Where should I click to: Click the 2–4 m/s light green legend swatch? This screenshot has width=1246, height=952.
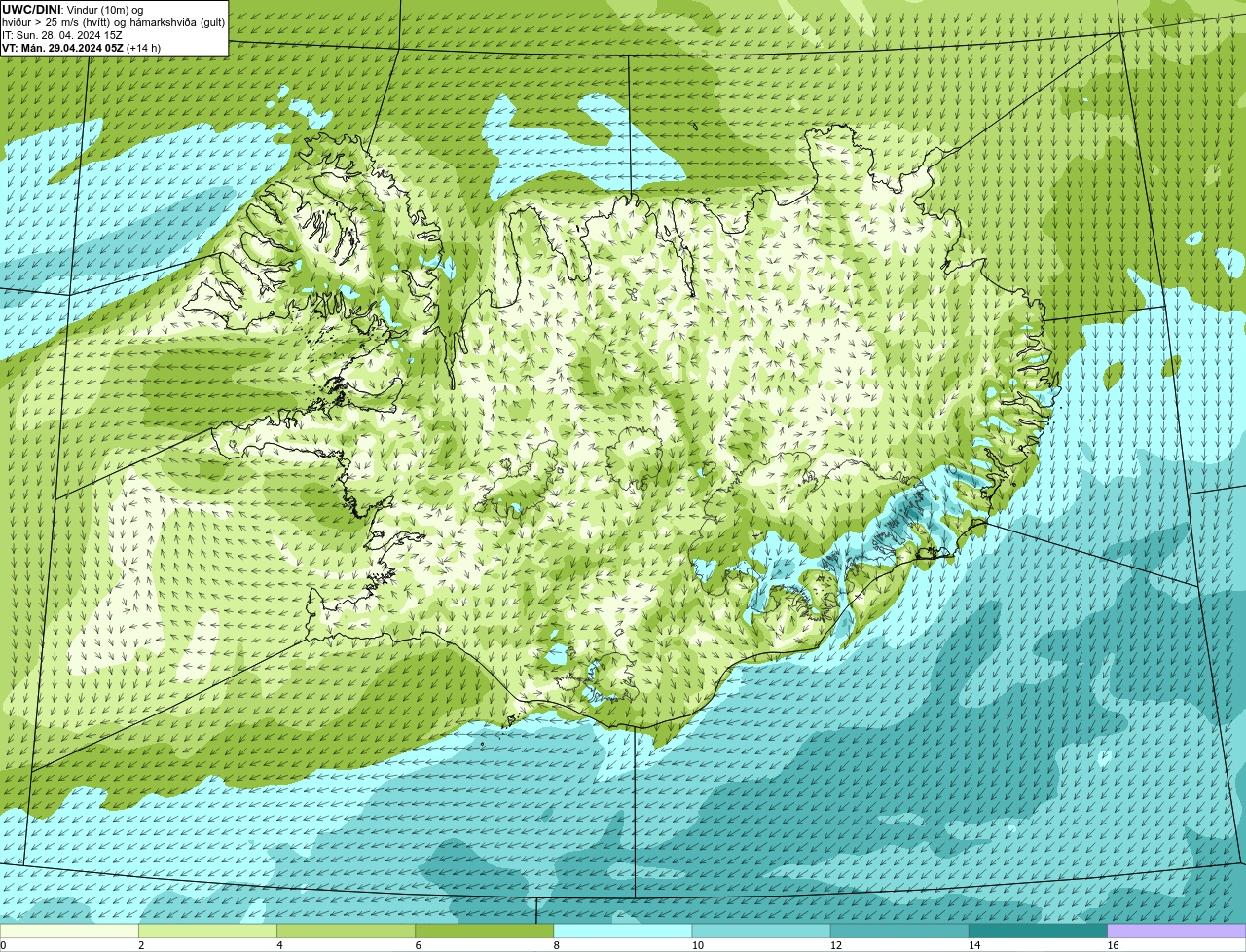click(x=207, y=931)
